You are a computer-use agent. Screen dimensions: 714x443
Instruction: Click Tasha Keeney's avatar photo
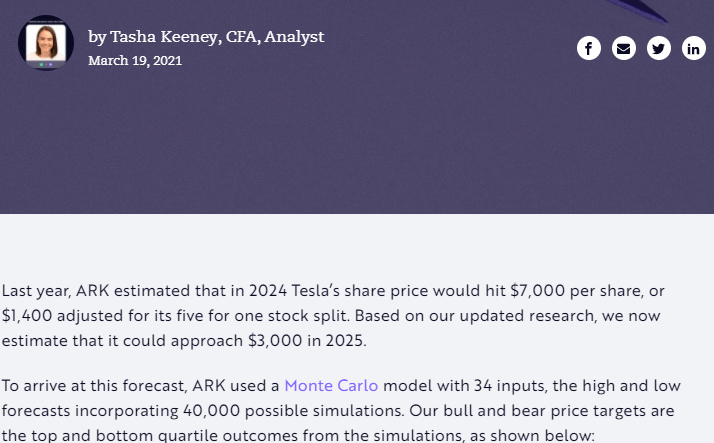tap(46, 42)
